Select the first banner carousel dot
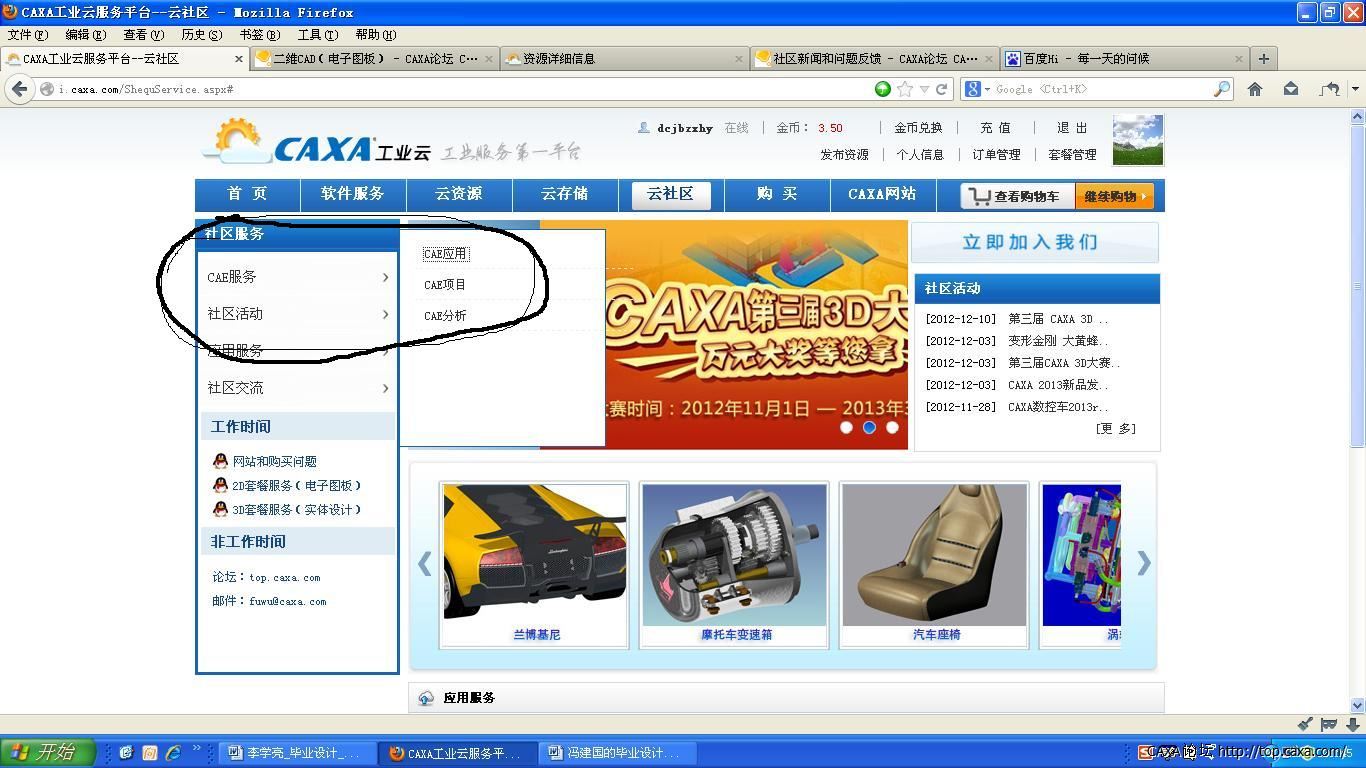1366x768 pixels. tap(846, 427)
